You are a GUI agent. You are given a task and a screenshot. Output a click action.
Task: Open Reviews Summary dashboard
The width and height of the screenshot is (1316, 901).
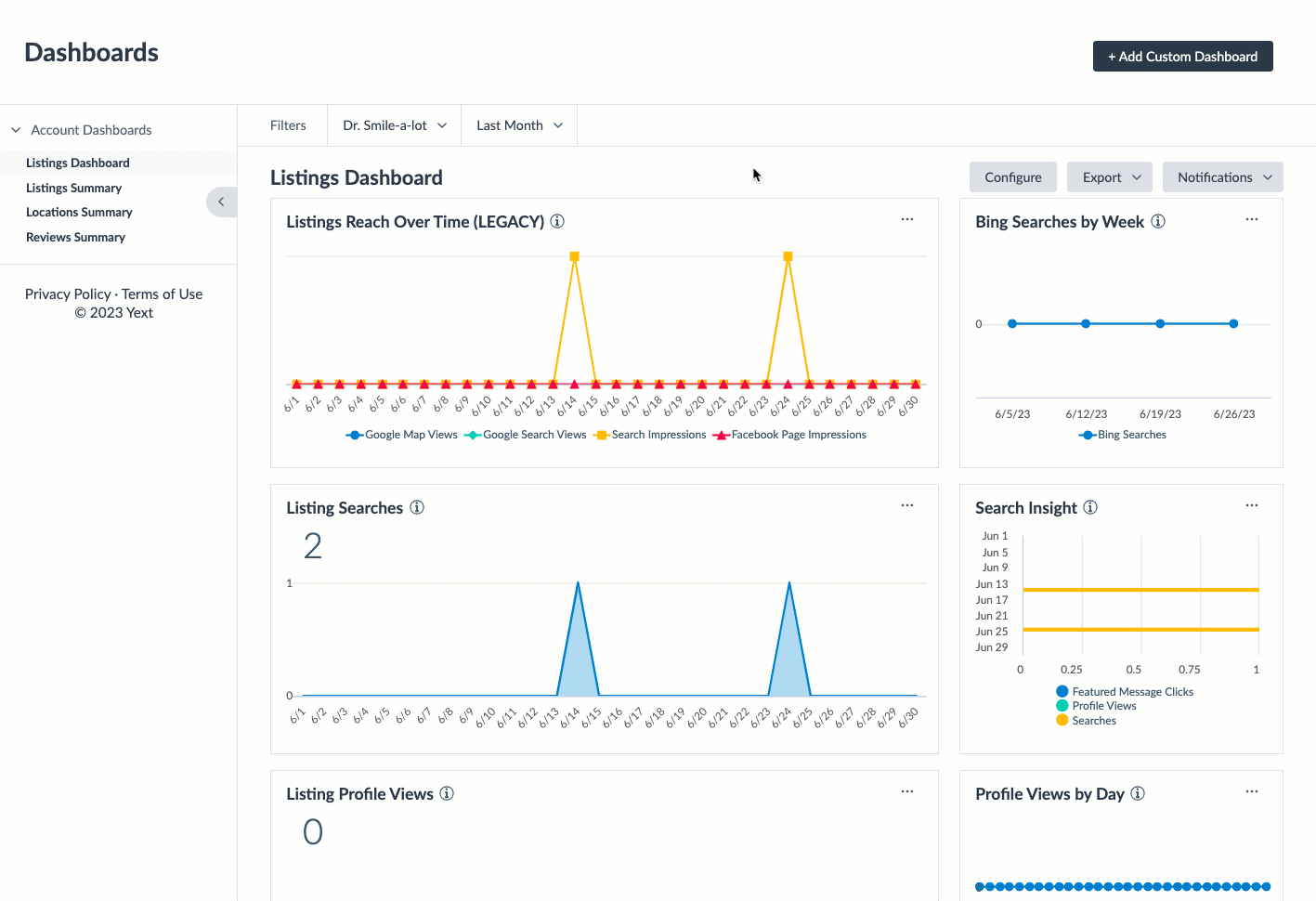tap(75, 237)
